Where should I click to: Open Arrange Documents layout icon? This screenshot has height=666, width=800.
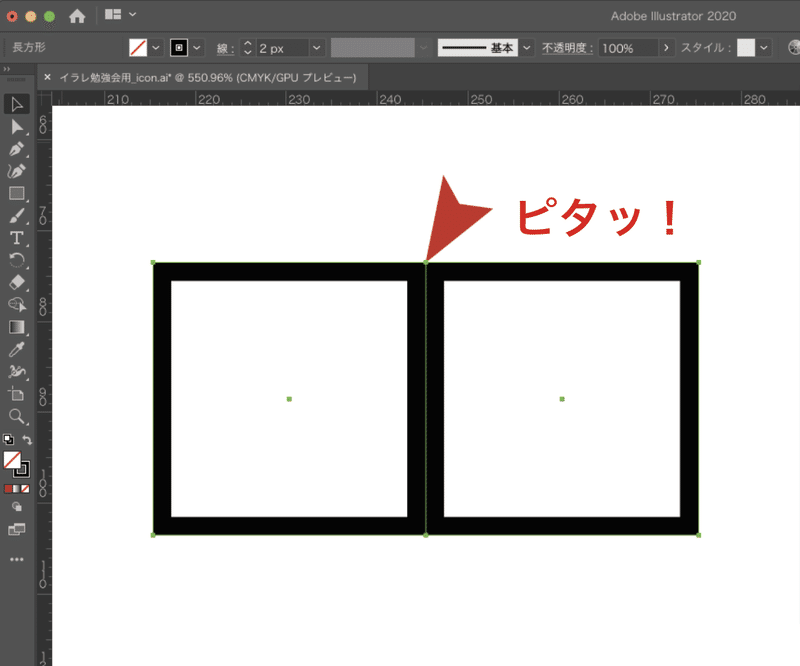pos(113,15)
